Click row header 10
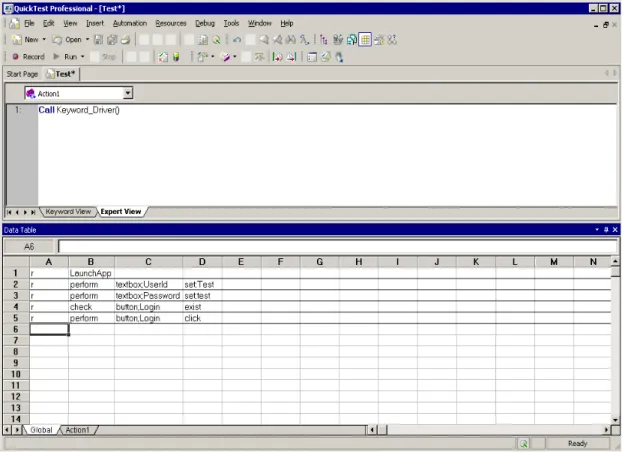The height and width of the screenshot is (452, 622). [x=16, y=374]
